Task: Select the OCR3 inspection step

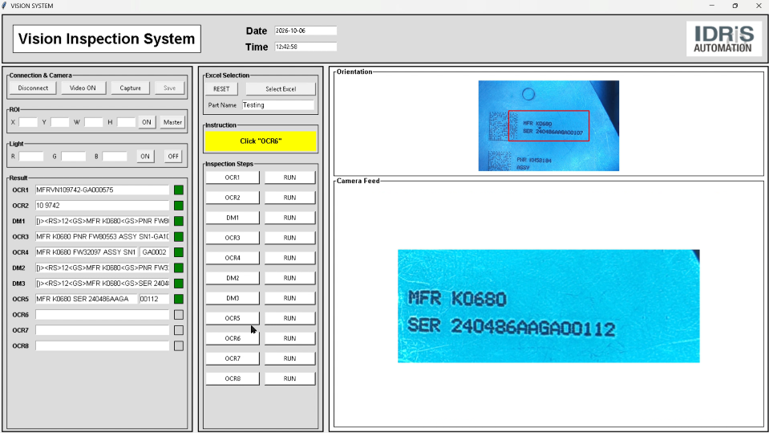Action: pos(232,238)
